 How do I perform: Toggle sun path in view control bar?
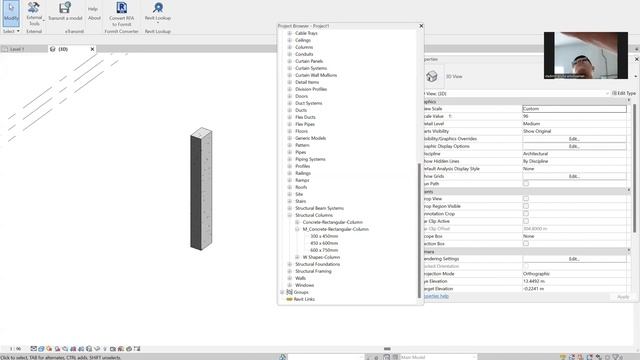(49, 349)
